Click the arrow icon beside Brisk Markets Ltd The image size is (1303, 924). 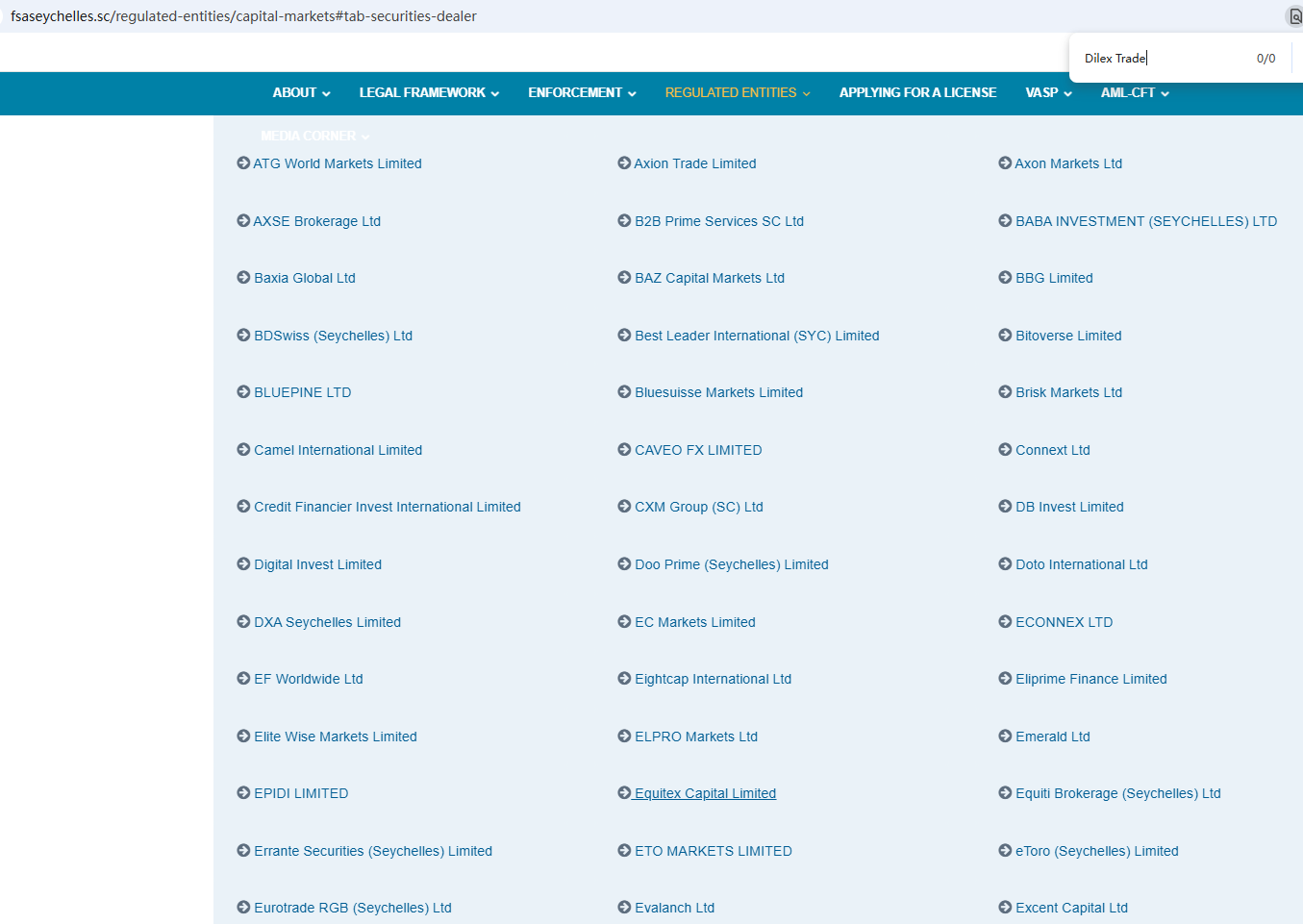(1005, 392)
